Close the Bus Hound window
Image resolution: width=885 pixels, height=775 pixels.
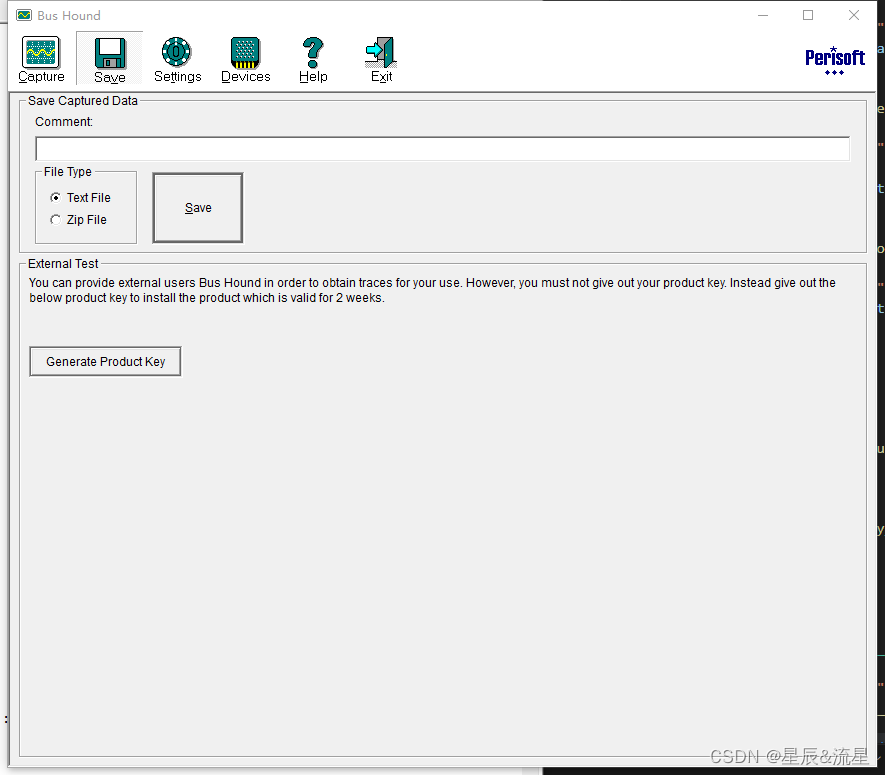pos(854,15)
